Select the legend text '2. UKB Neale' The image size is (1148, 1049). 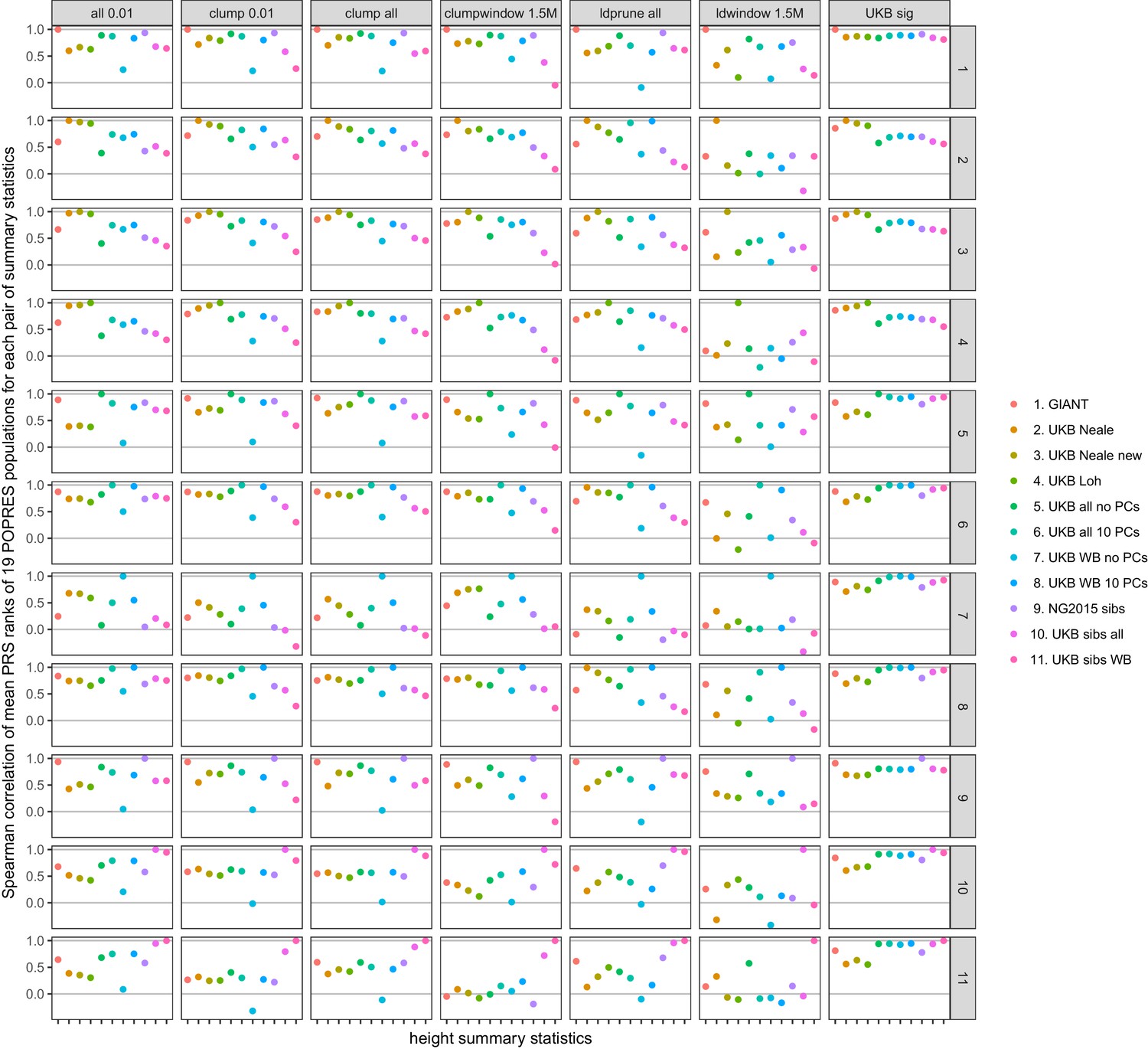tap(1073, 430)
